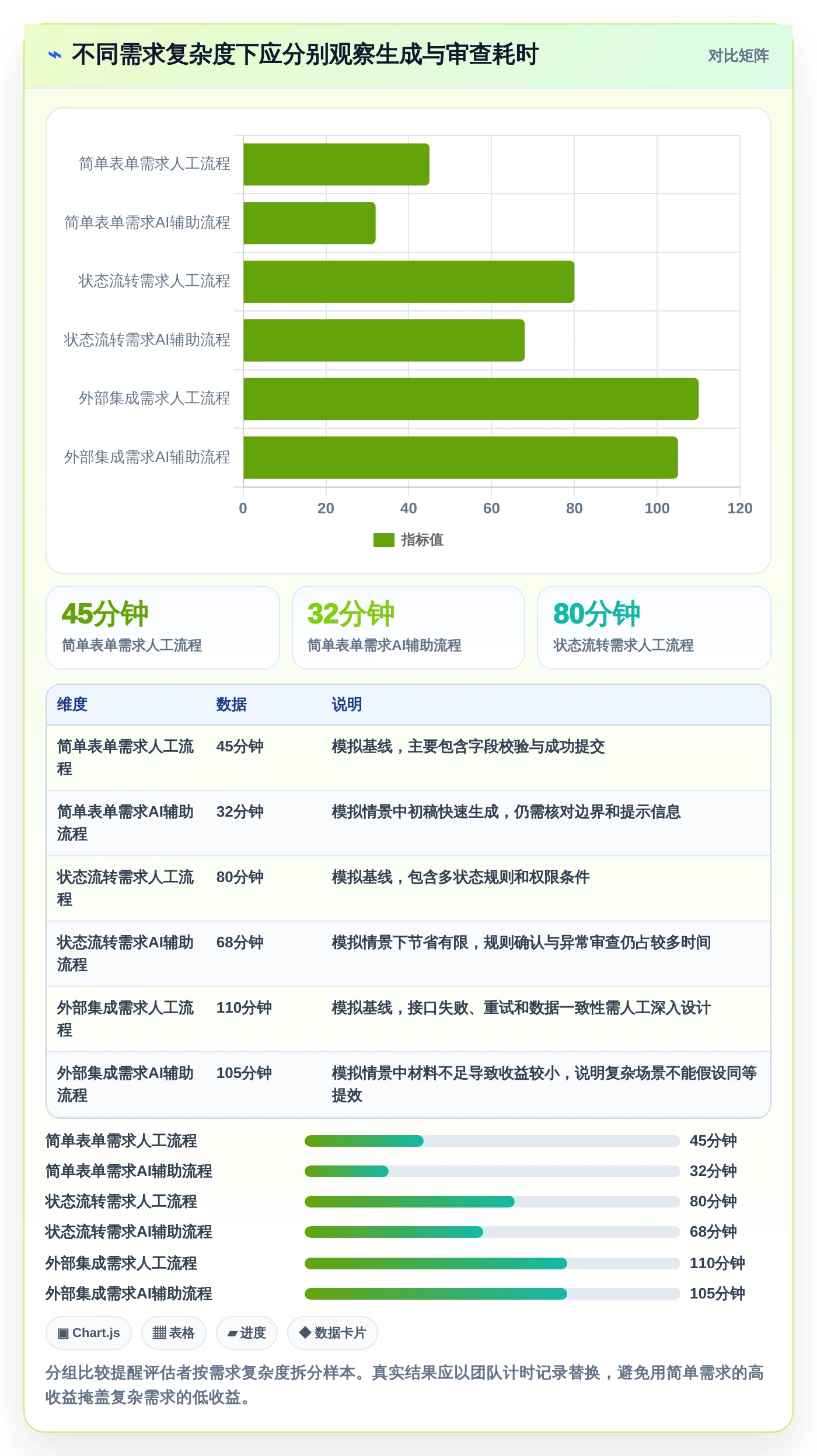Toggle the 指标值 legend color swatch

point(384,540)
